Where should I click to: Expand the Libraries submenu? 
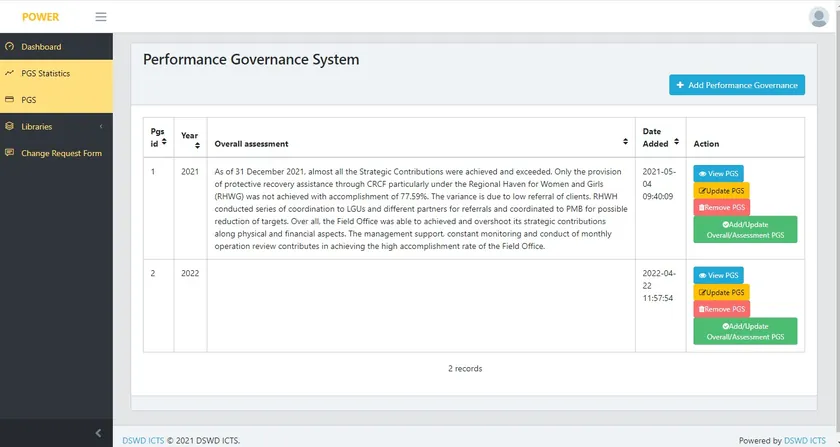click(x=56, y=126)
